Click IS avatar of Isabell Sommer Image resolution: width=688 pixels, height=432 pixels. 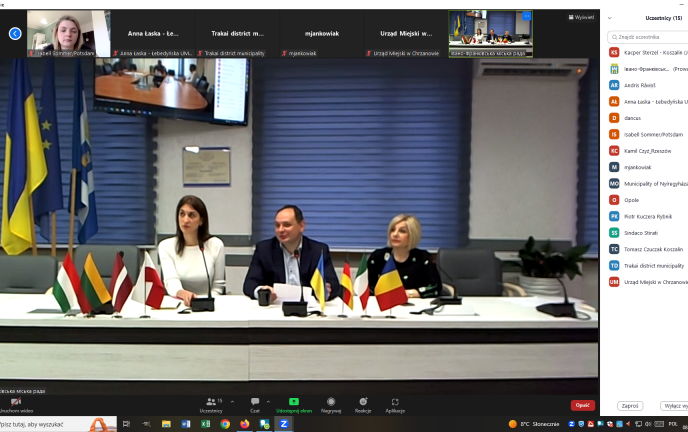coord(614,134)
